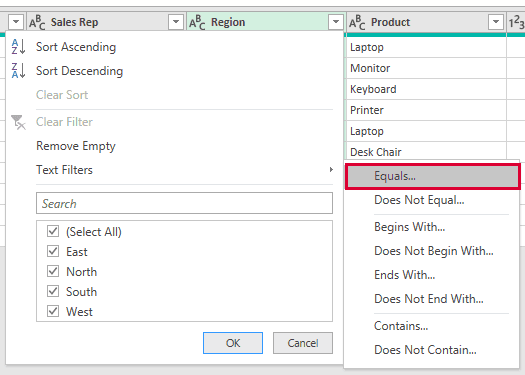Screen dimensions: 525x375
Task: Click the ABC type icon of Product column
Action: [357, 22]
